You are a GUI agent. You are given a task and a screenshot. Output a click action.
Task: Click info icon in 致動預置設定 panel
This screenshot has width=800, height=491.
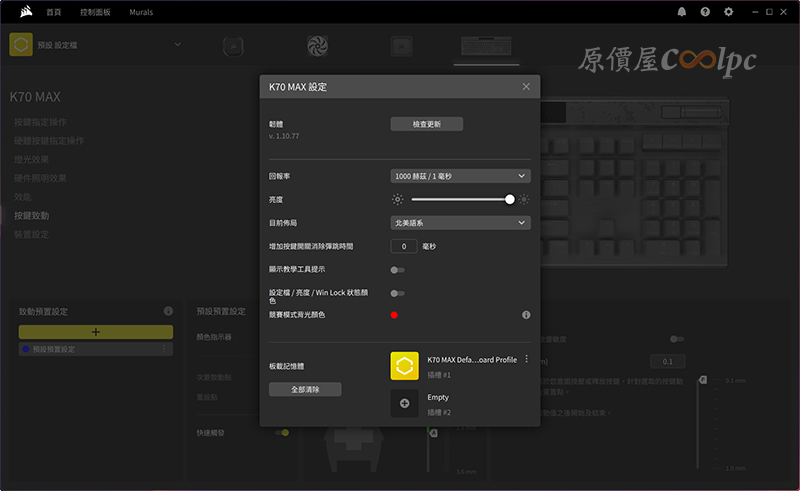coord(168,311)
